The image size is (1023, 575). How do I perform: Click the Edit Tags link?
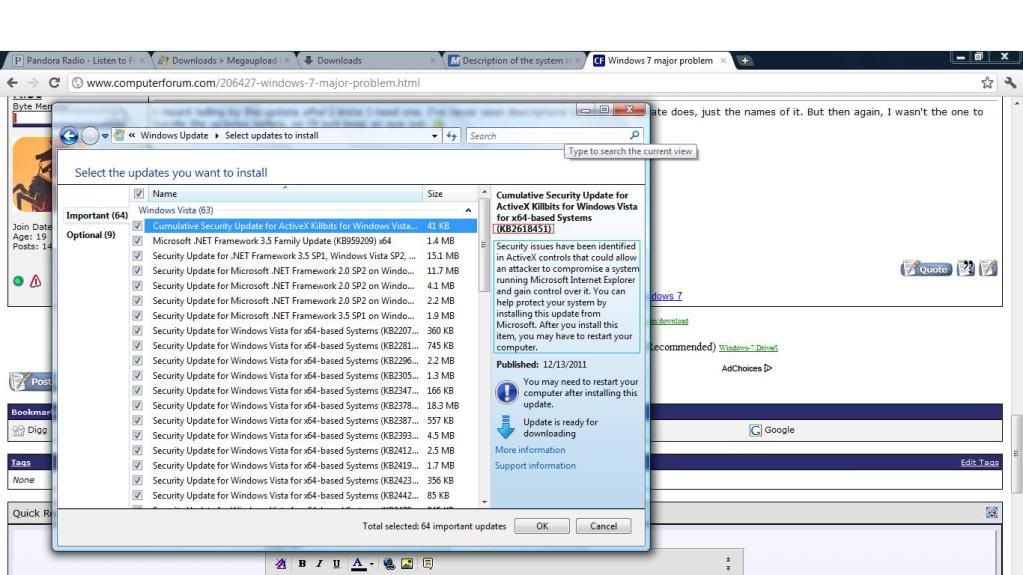coord(979,462)
